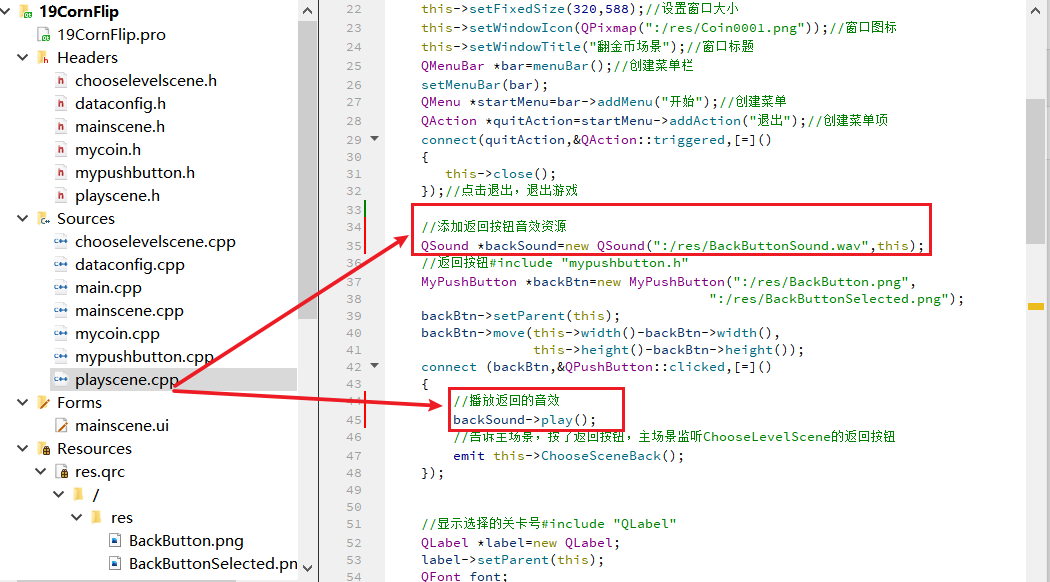Open main.cpp from Sources
The height and width of the screenshot is (582, 1050).
[108, 287]
